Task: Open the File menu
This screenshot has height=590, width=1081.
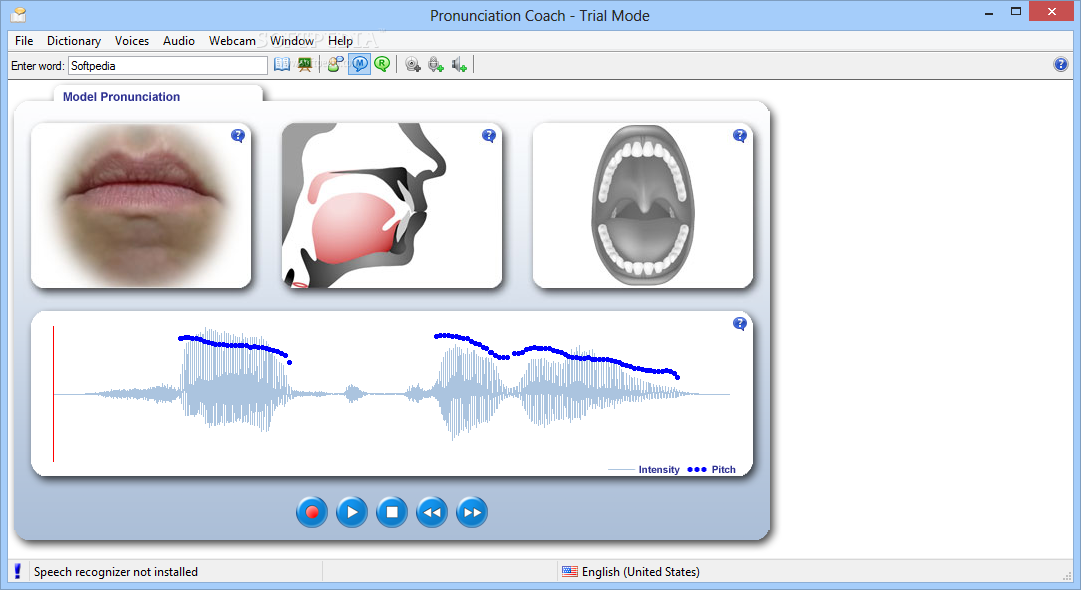Action: tap(24, 41)
